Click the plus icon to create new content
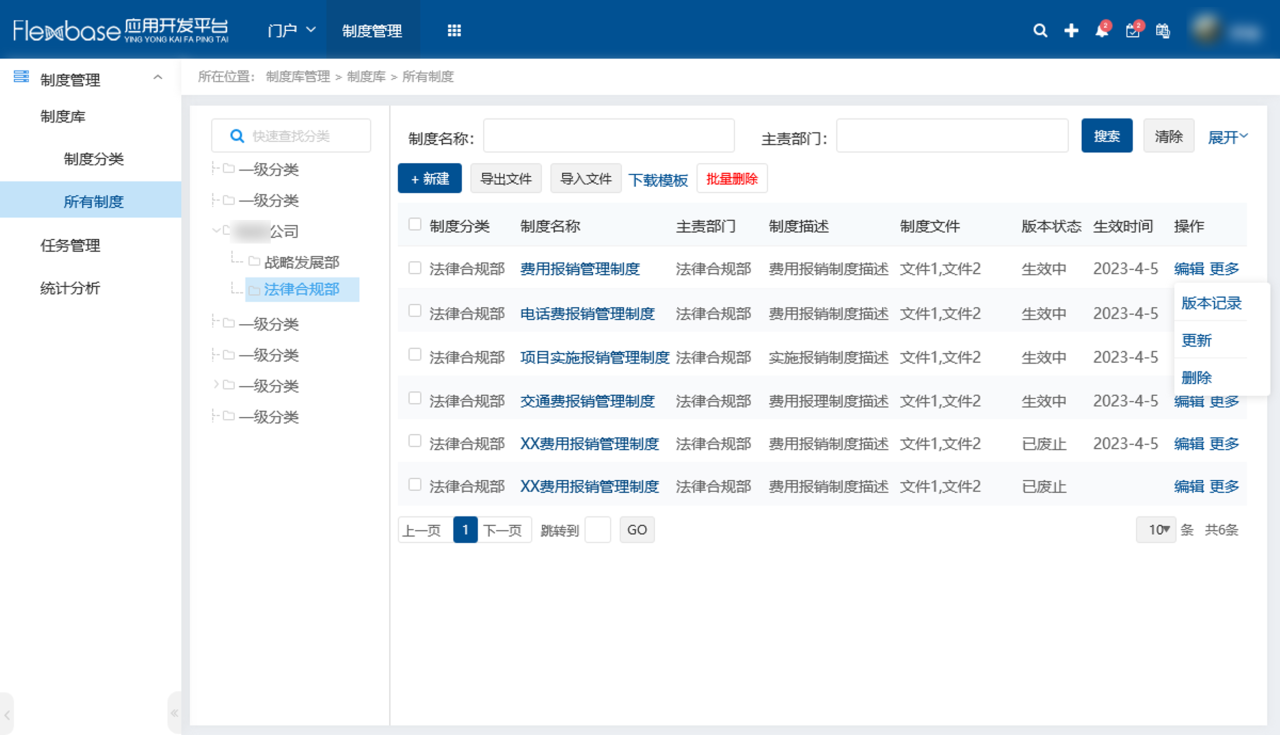1280x735 pixels. [x=1071, y=30]
